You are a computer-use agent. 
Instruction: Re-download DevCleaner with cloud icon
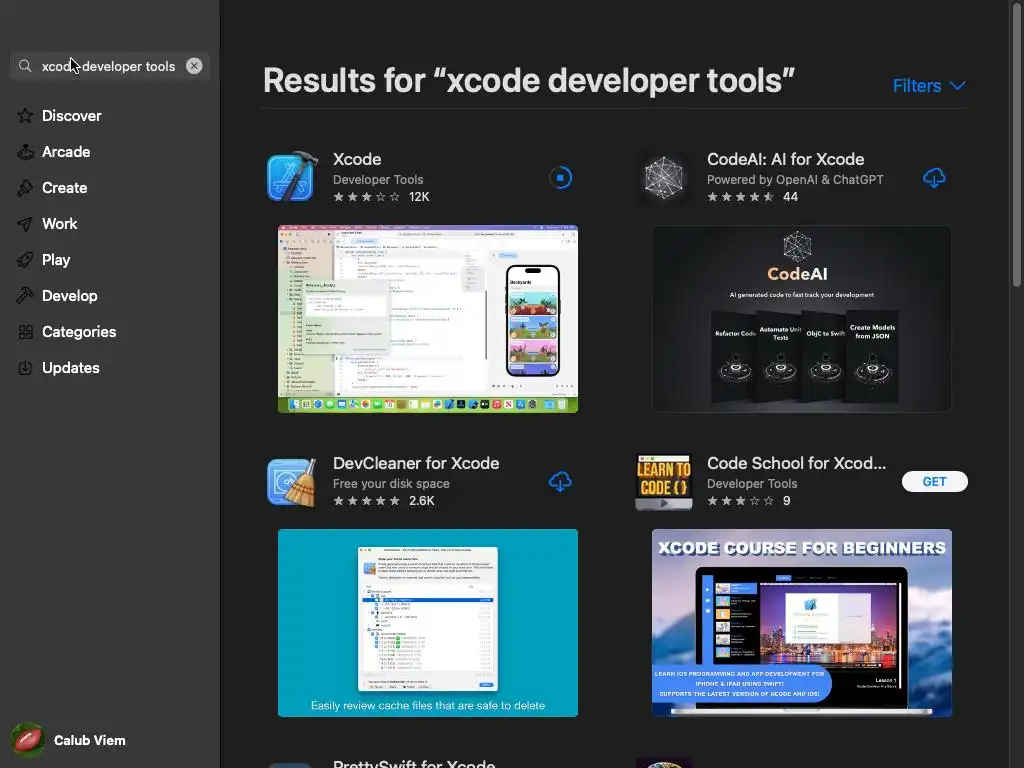click(x=560, y=482)
